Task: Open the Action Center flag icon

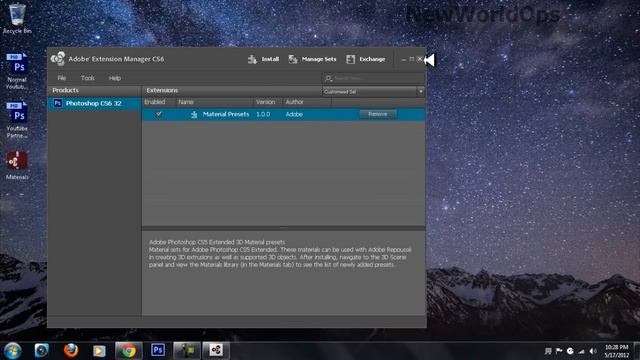Action: [x=559, y=351]
